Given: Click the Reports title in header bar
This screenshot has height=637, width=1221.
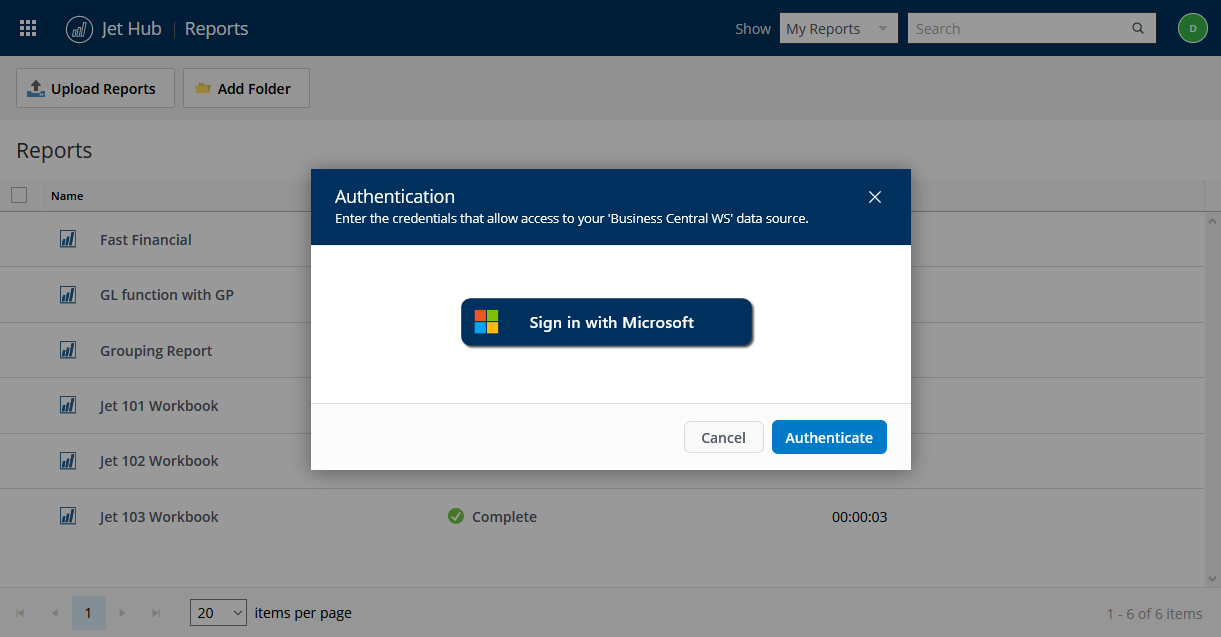Looking at the screenshot, I should tap(217, 29).
